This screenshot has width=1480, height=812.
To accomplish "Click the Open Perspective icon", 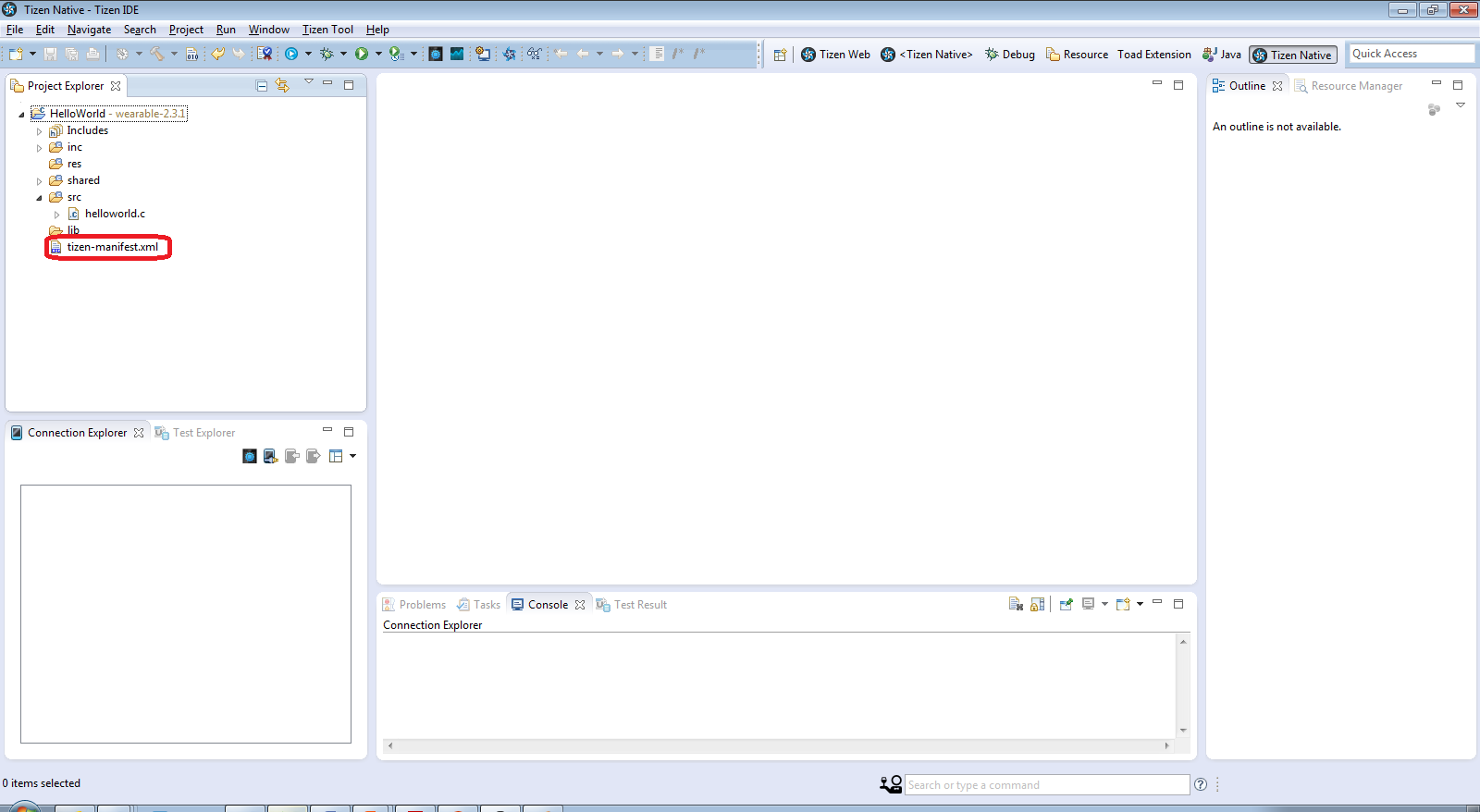I will pos(780,55).
